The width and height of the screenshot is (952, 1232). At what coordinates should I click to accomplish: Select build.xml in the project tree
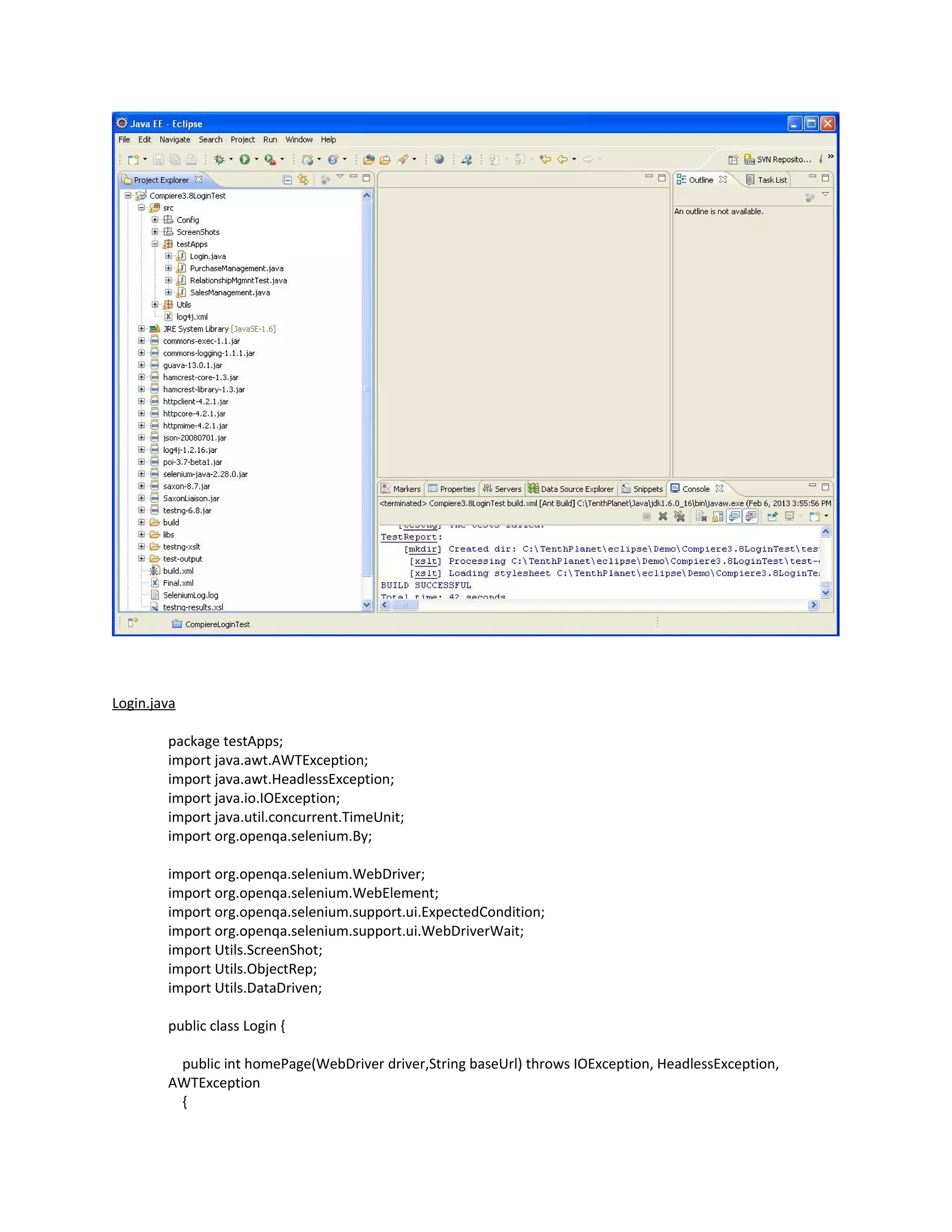pos(178,571)
